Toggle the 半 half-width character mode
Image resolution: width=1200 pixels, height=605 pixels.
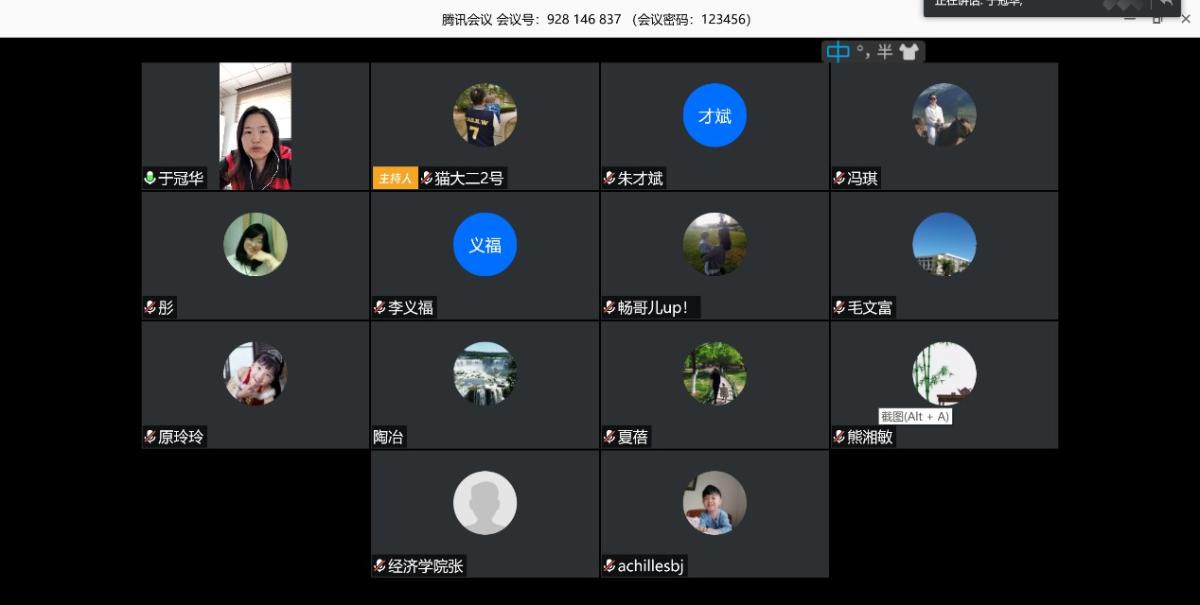pyautogui.click(x=885, y=52)
